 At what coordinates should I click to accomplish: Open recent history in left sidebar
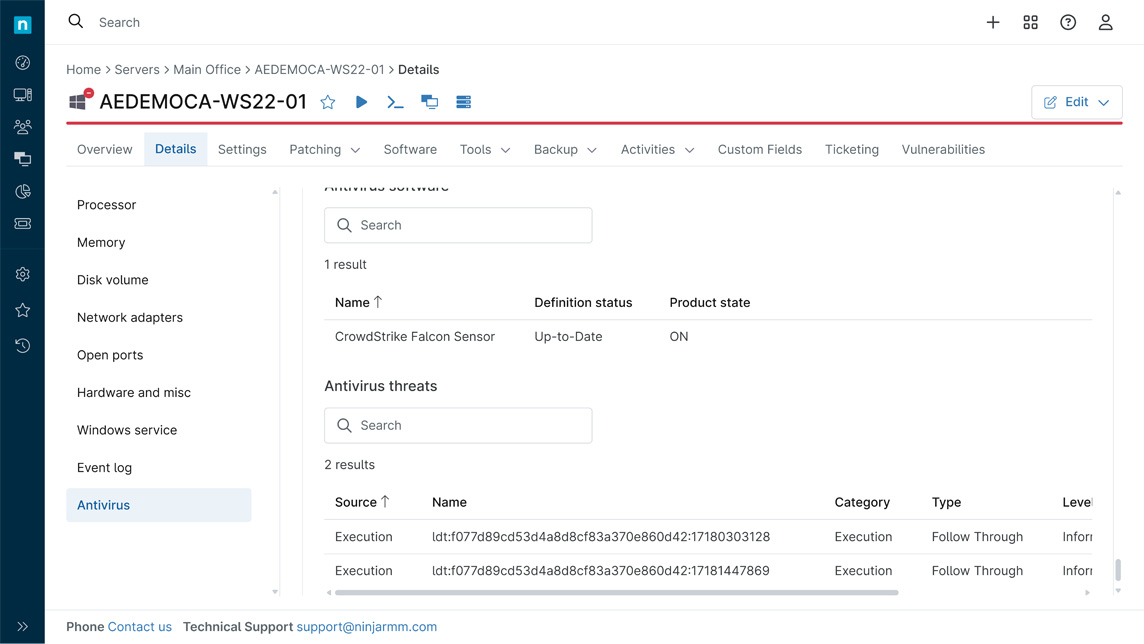22,346
